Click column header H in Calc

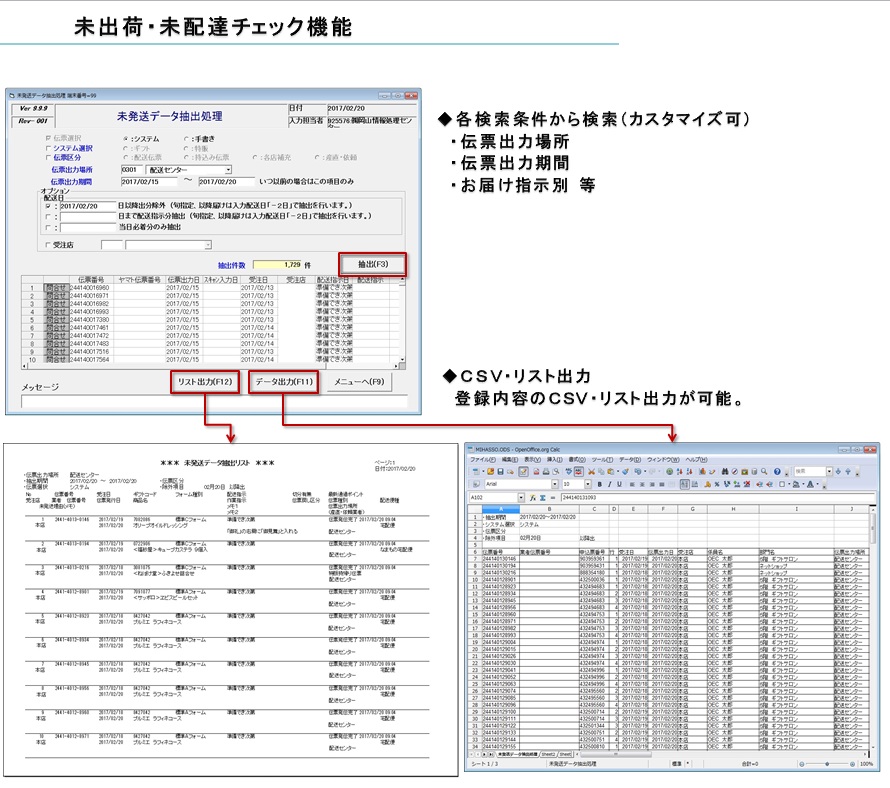(733, 509)
